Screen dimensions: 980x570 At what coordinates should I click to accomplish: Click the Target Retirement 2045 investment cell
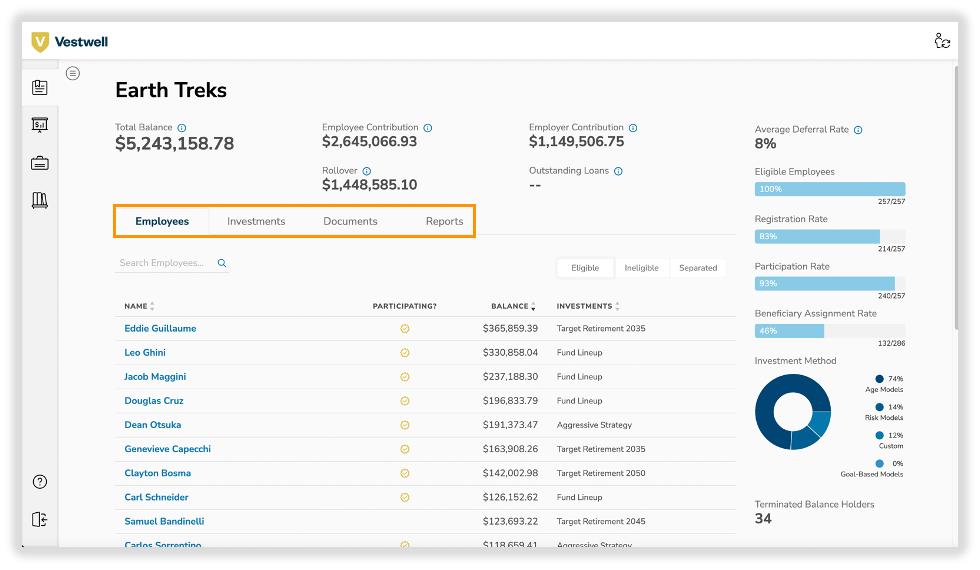pyautogui.click(x=601, y=522)
